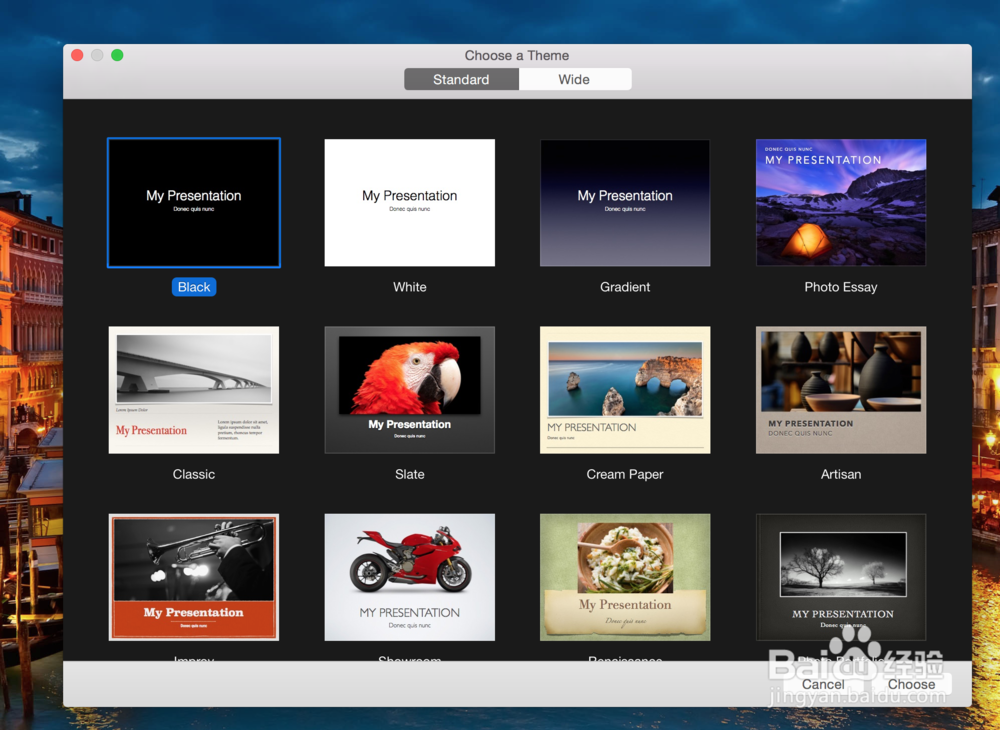This screenshot has height=730, width=1000.
Task: Select the Classic theme with bridge photo
Action: 194,390
